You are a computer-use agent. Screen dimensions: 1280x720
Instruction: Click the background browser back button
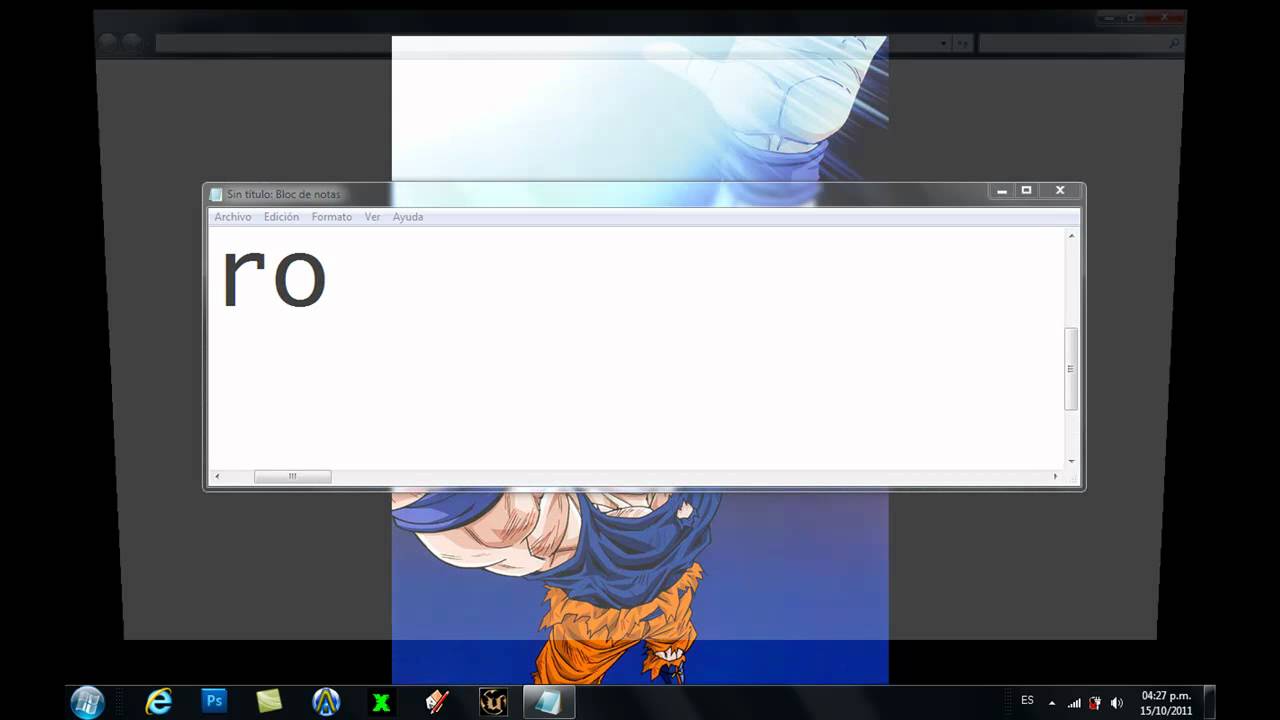[x=107, y=43]
